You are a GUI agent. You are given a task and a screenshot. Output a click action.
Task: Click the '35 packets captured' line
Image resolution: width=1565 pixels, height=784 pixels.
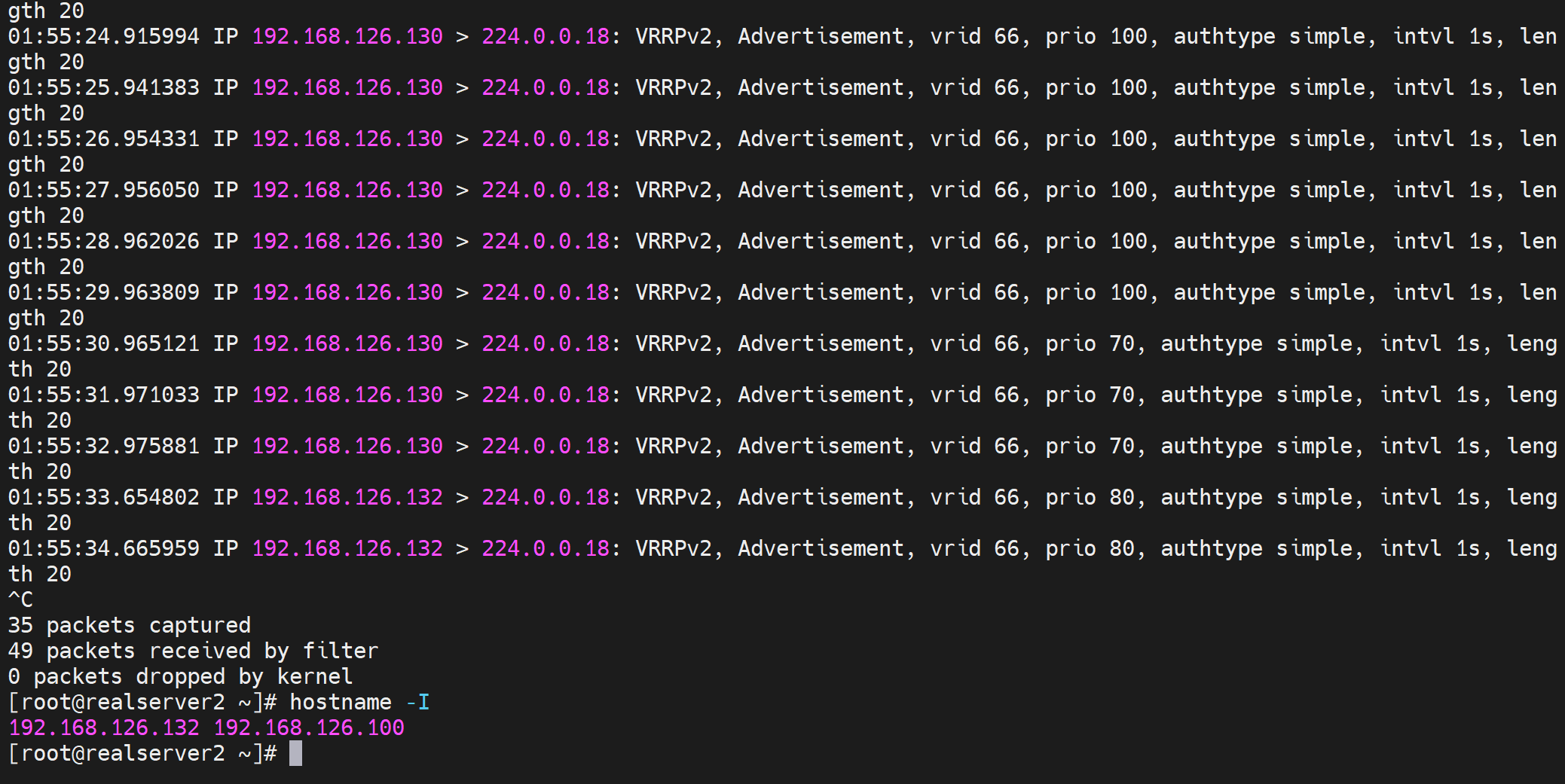(129, 625)
